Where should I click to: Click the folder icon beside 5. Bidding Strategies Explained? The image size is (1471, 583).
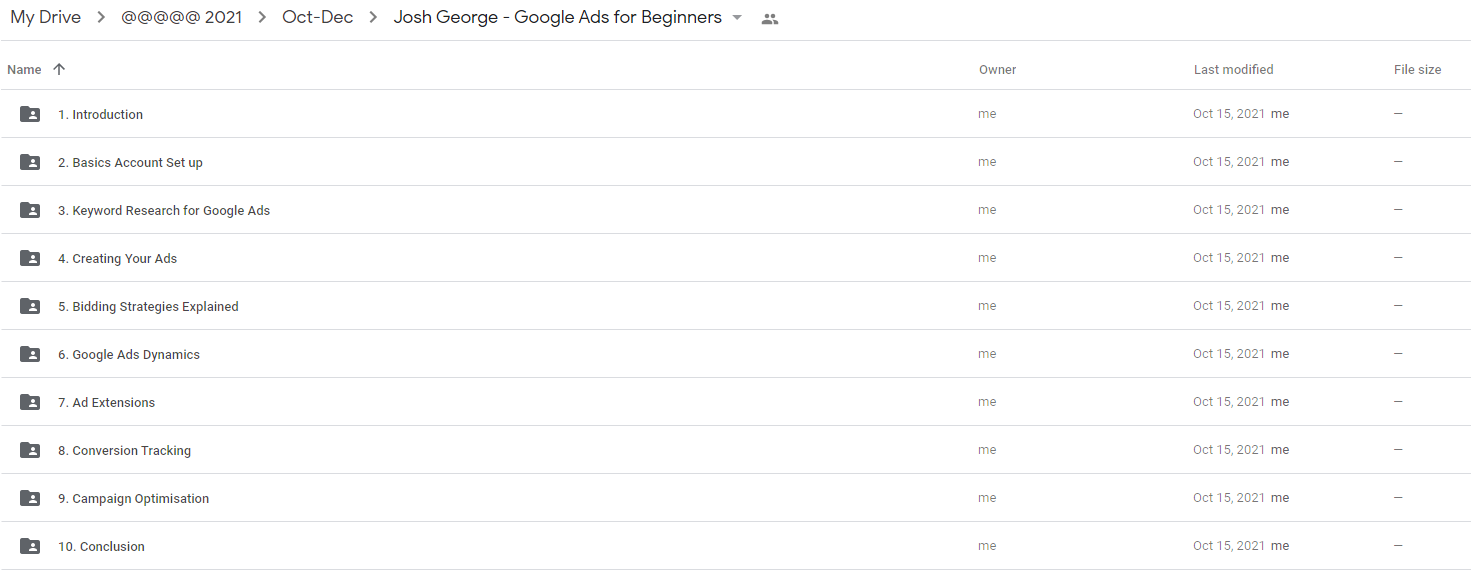pos(30,306)
